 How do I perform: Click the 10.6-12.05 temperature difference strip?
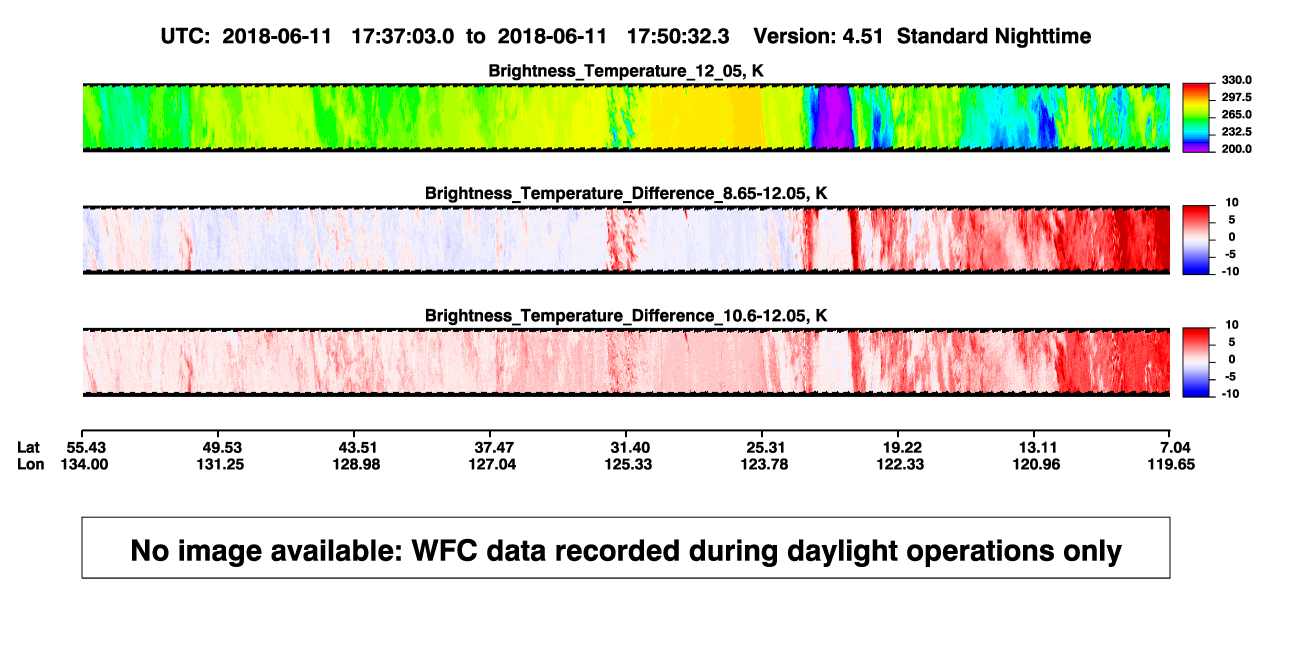tap(626, 362)
